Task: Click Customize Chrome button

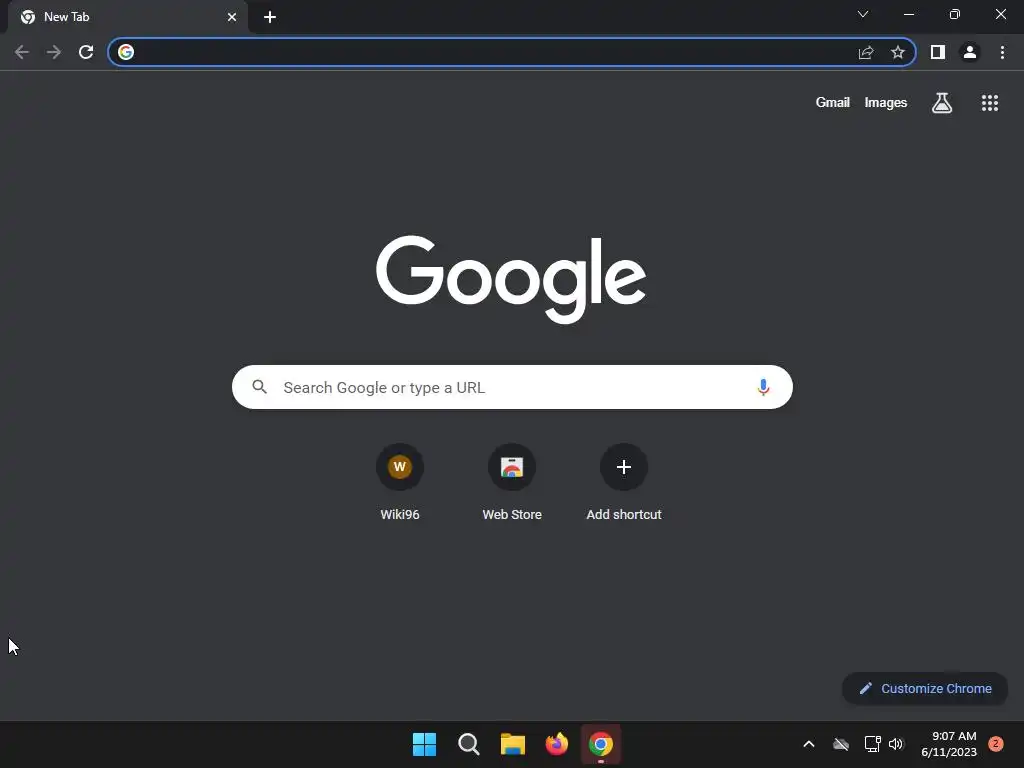Action: tap(925, 688)
